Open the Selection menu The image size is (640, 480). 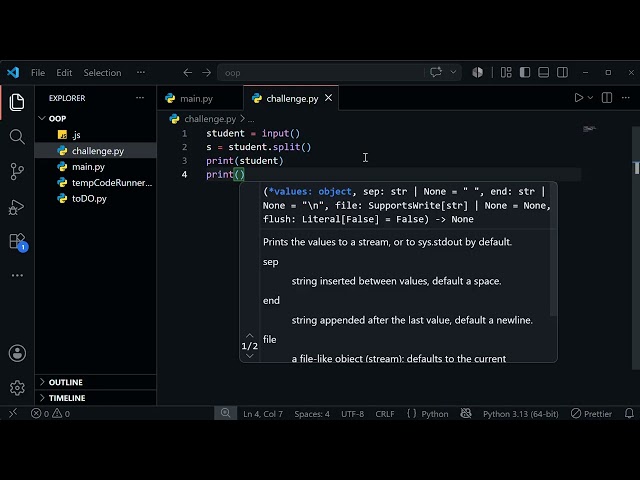pyautogui.click(x=102, y=73)
